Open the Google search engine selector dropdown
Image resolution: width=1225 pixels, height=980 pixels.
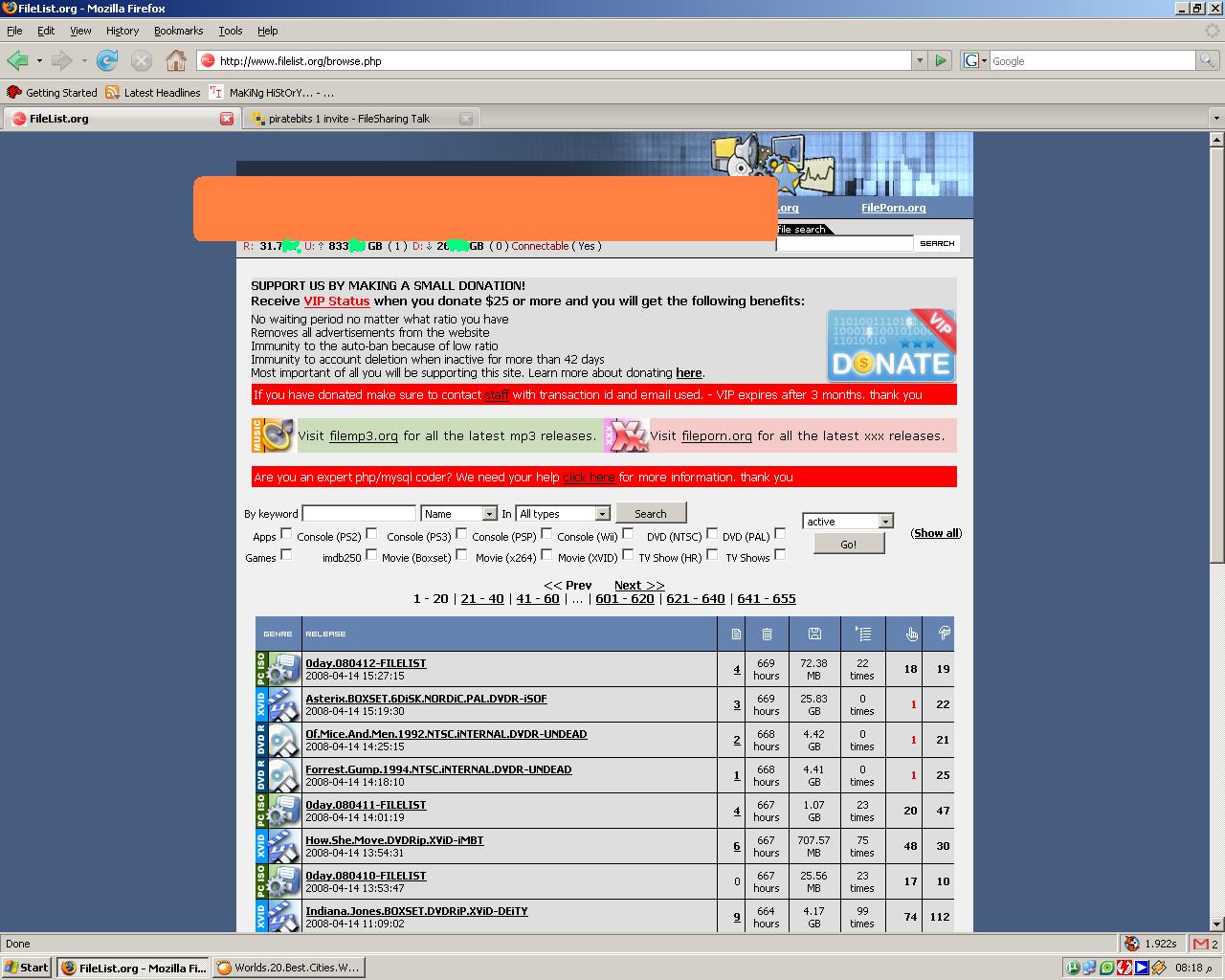pos(974,60)
